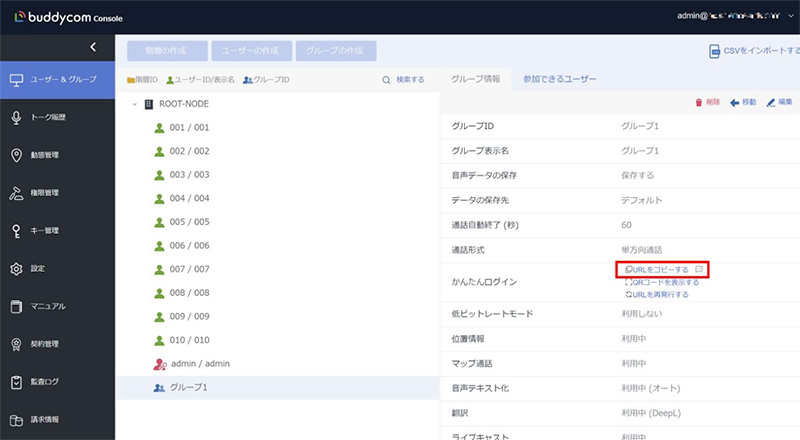Click the microphone icon for トーク履歴
This screenshot has height=440, width=800.
tap(16, 117)
